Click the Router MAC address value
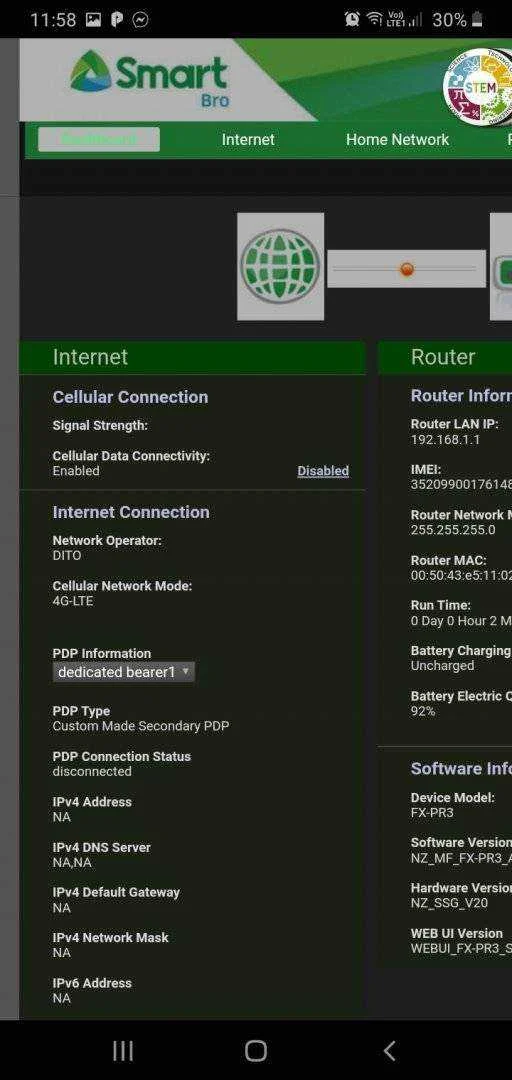 pyautogui.click(x=461, y=575)
